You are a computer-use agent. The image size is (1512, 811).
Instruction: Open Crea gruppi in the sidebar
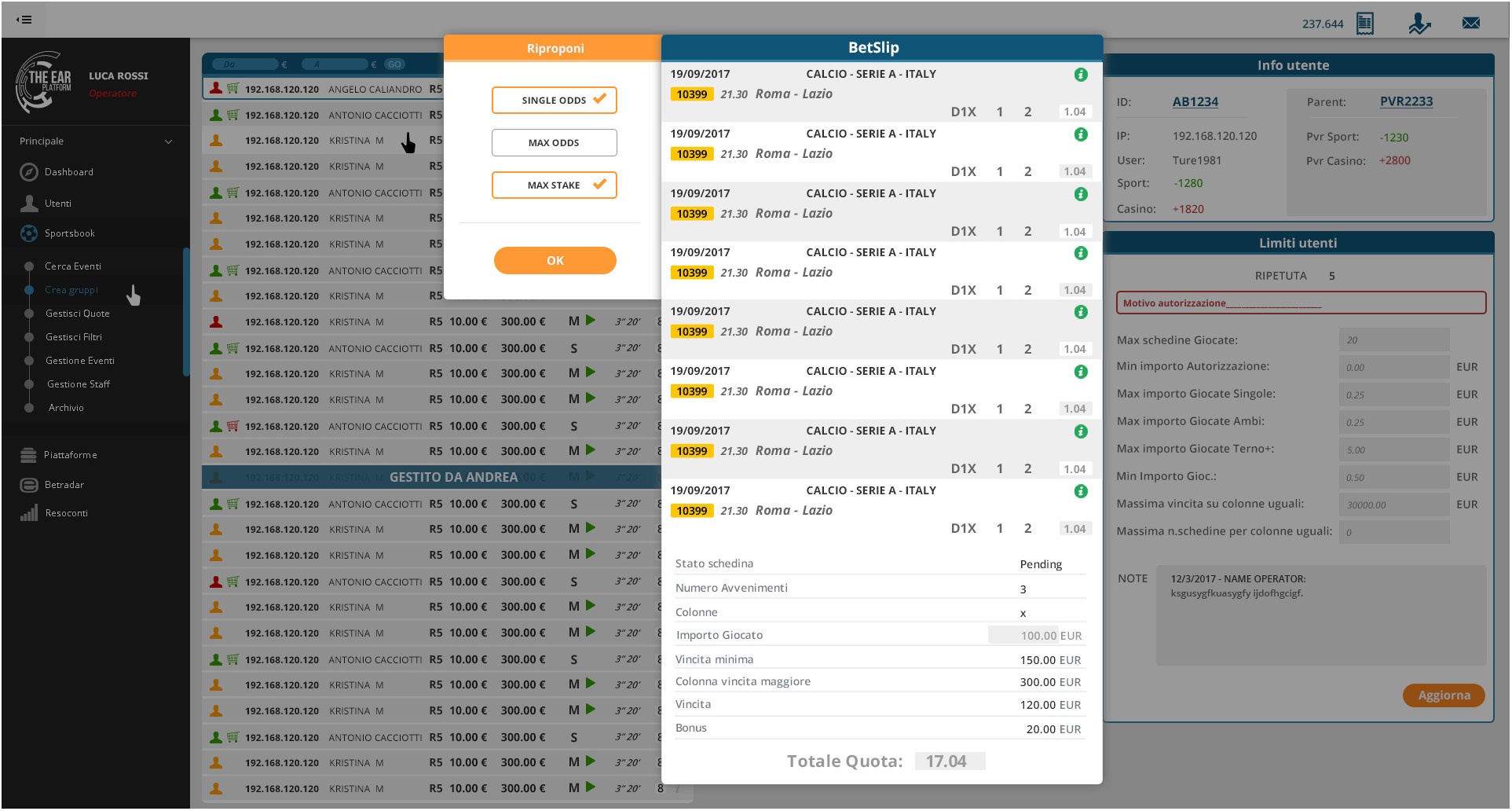(71, 290)
